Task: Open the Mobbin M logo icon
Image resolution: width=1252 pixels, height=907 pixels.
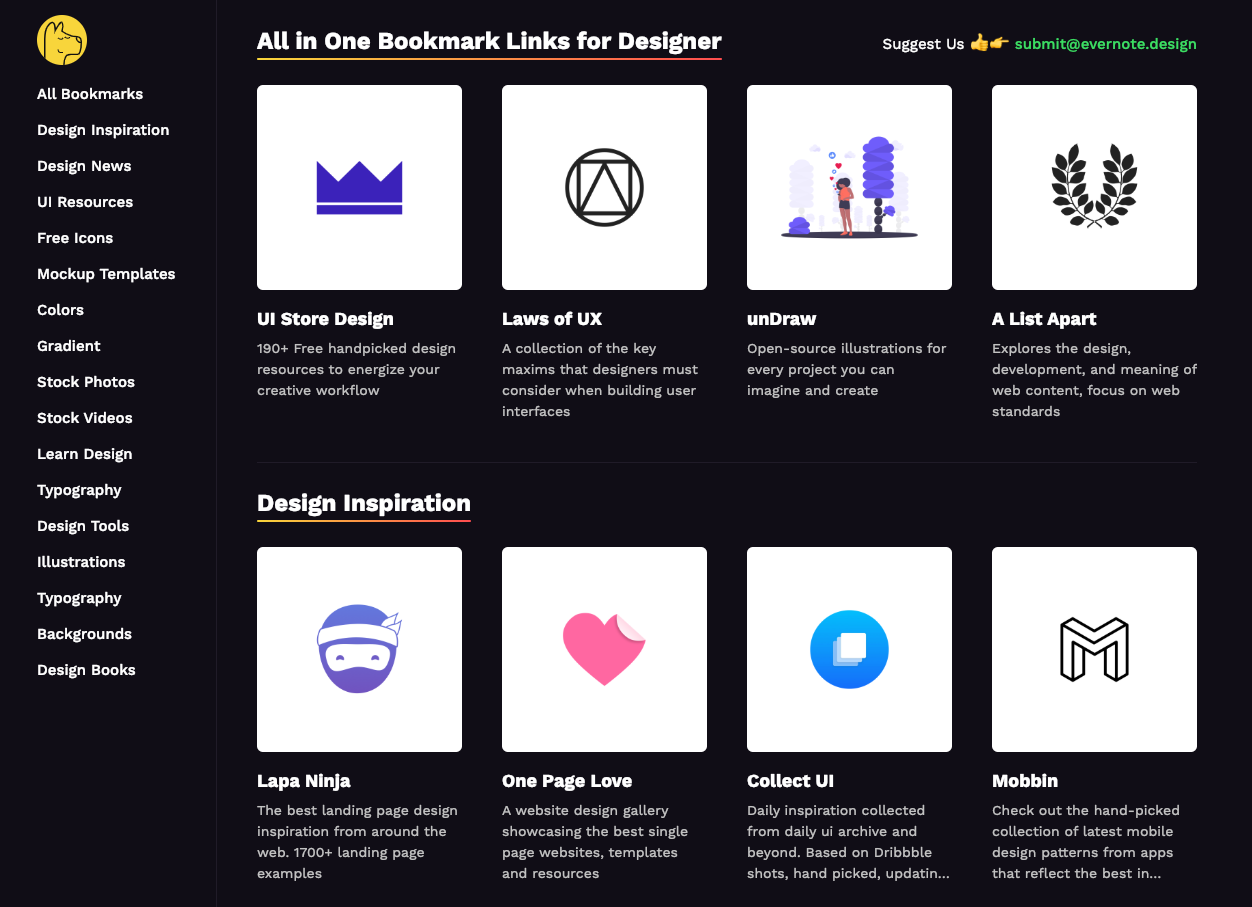Action: (1094, 649)
